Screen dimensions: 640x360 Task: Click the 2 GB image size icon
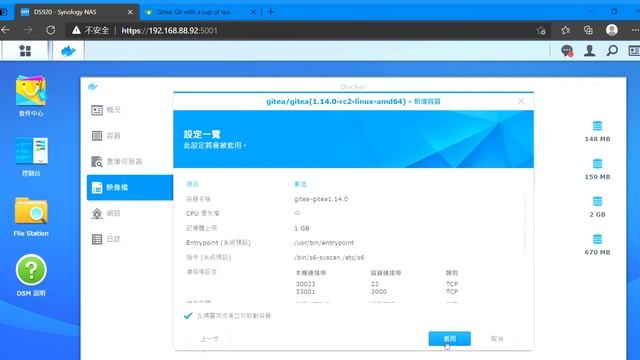click(597, 201)
